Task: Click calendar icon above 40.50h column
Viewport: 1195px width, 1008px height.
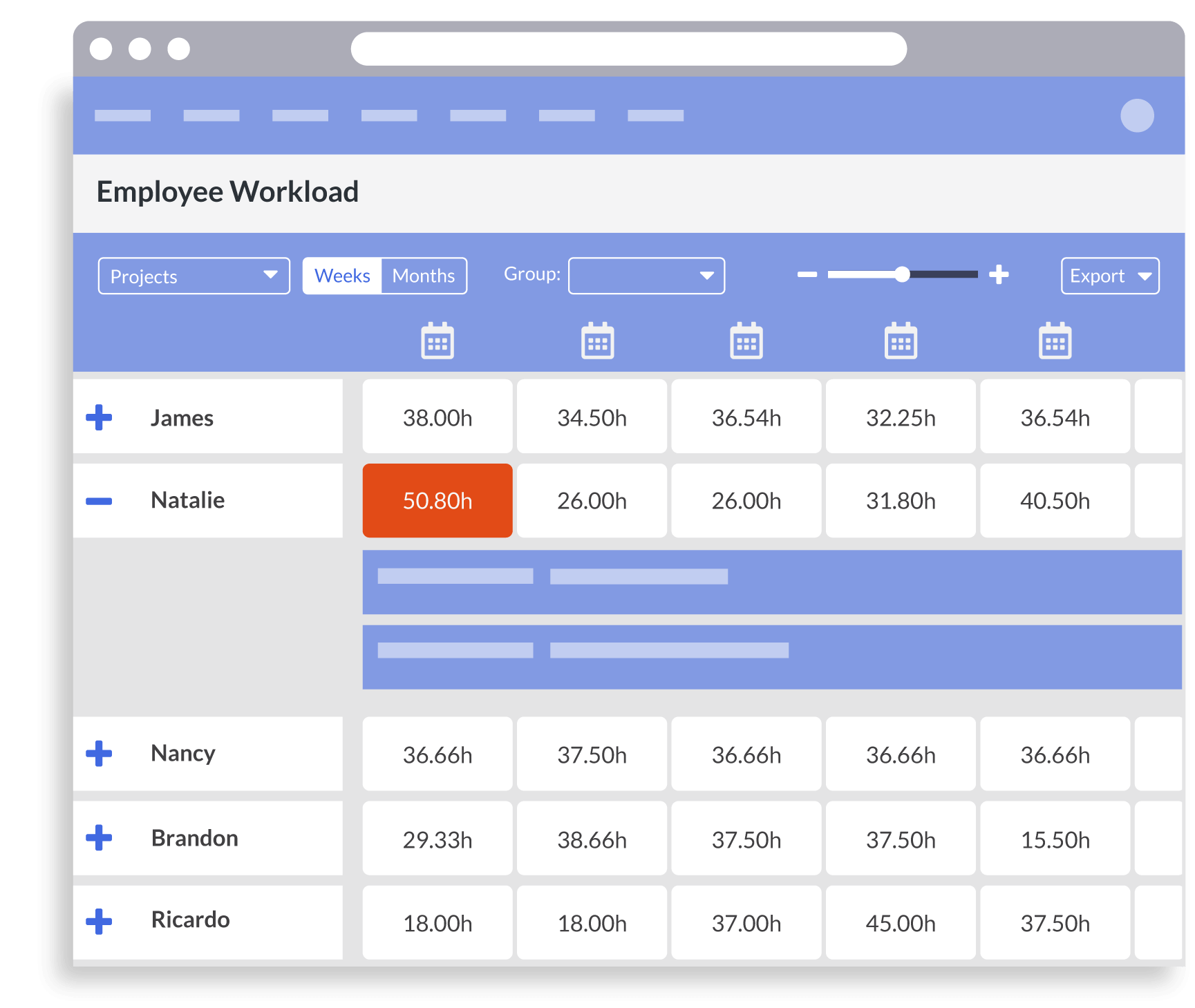Action: [1055, 341]
